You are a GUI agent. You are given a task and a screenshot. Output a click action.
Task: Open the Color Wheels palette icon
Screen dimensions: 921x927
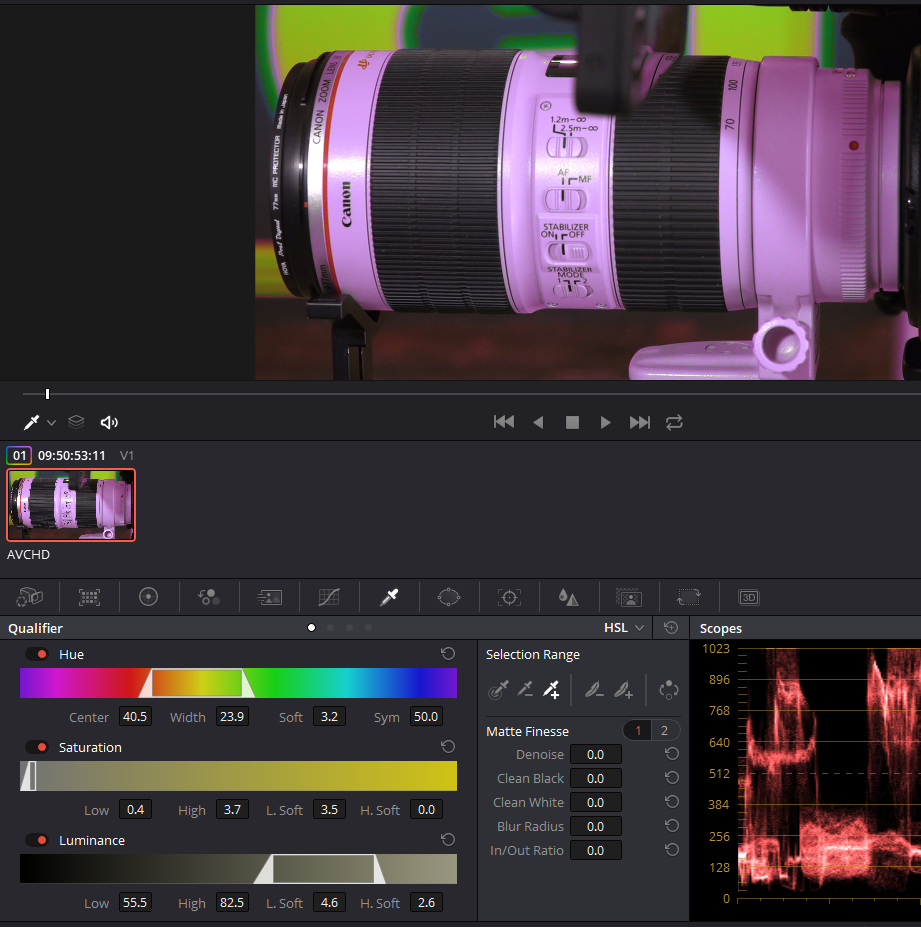coord(149,597)
